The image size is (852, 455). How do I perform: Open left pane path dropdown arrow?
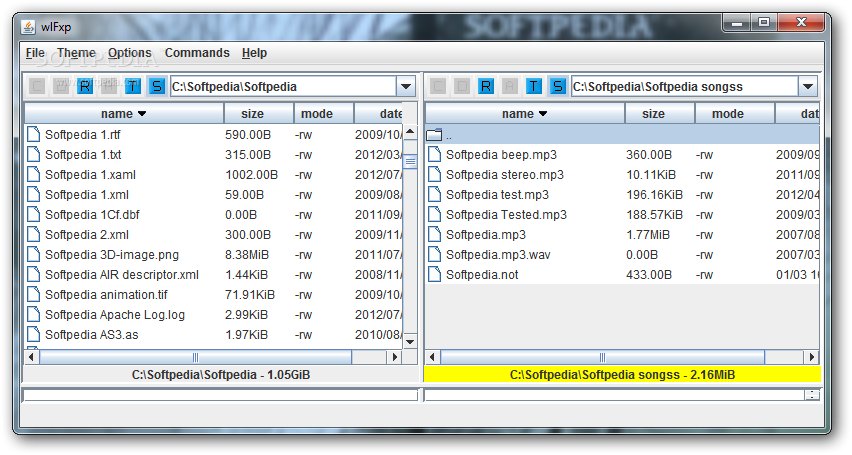tap(406, 86)
